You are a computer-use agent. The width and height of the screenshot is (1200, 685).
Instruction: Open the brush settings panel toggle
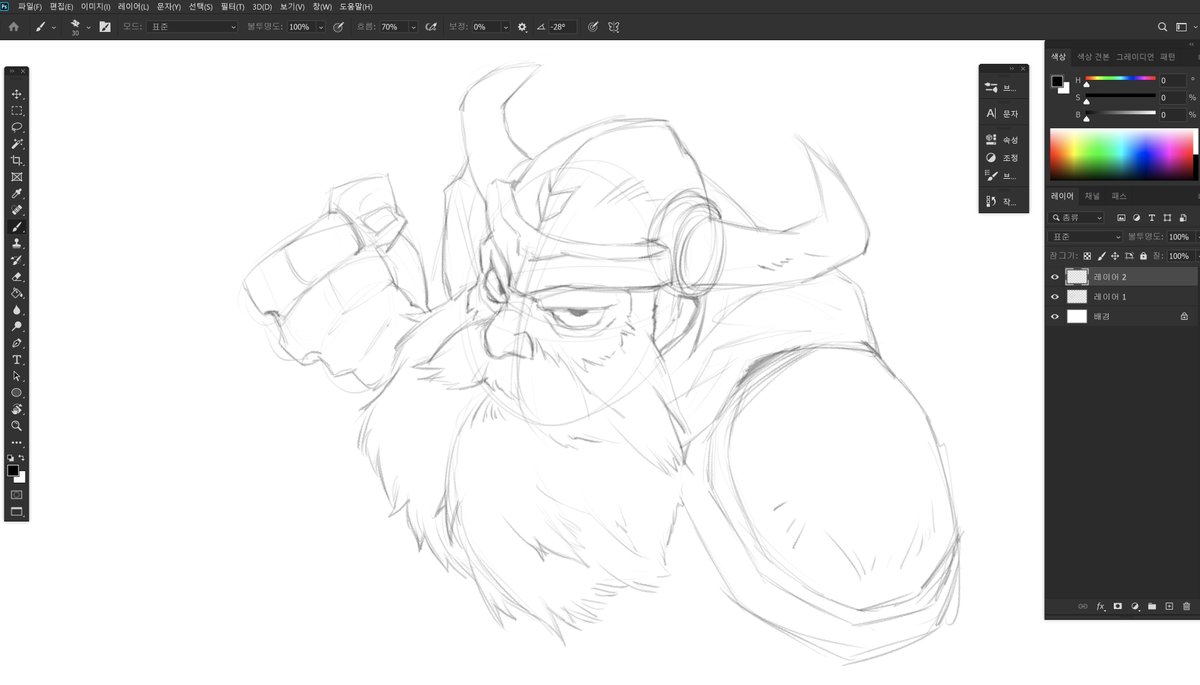point(105,27)
